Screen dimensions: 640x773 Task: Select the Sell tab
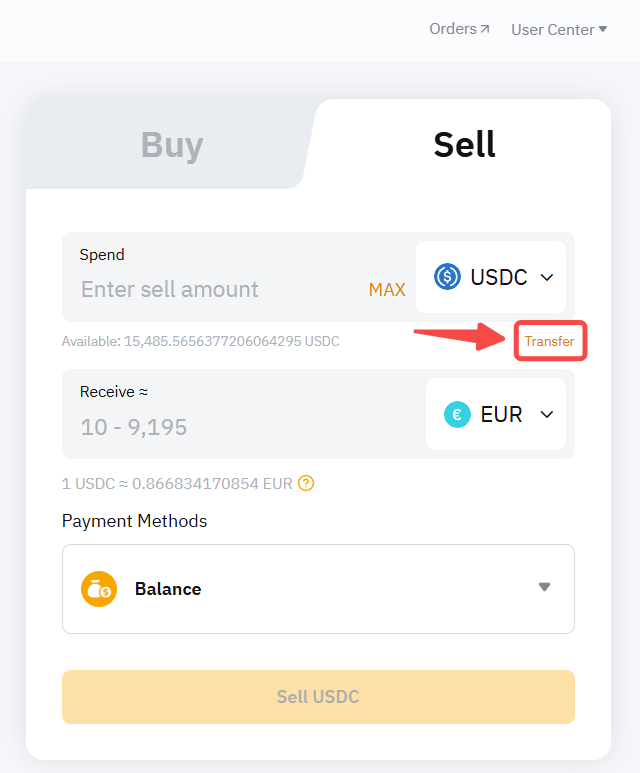464,145
